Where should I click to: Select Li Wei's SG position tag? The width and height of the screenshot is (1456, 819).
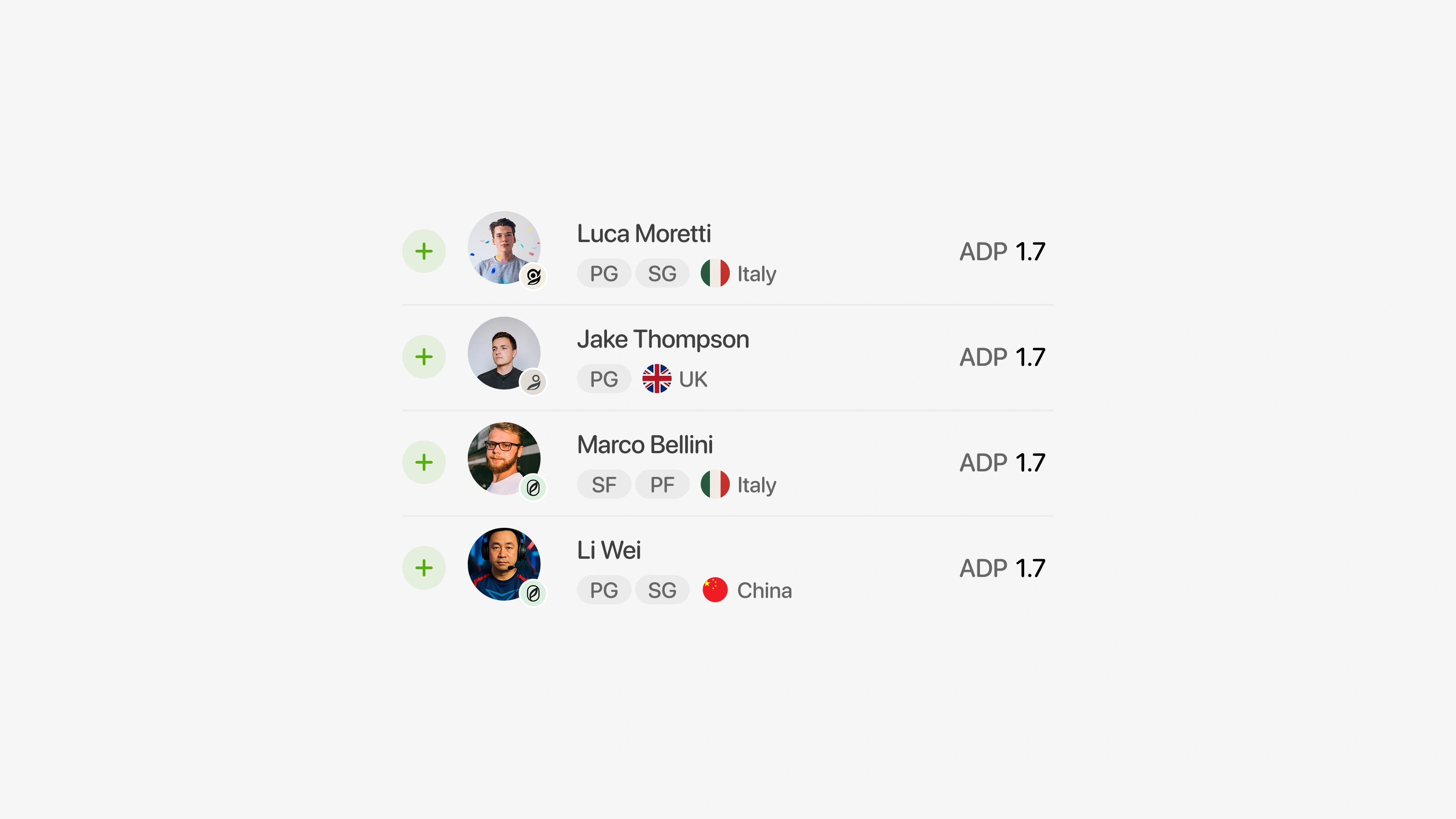coord(662,590)
